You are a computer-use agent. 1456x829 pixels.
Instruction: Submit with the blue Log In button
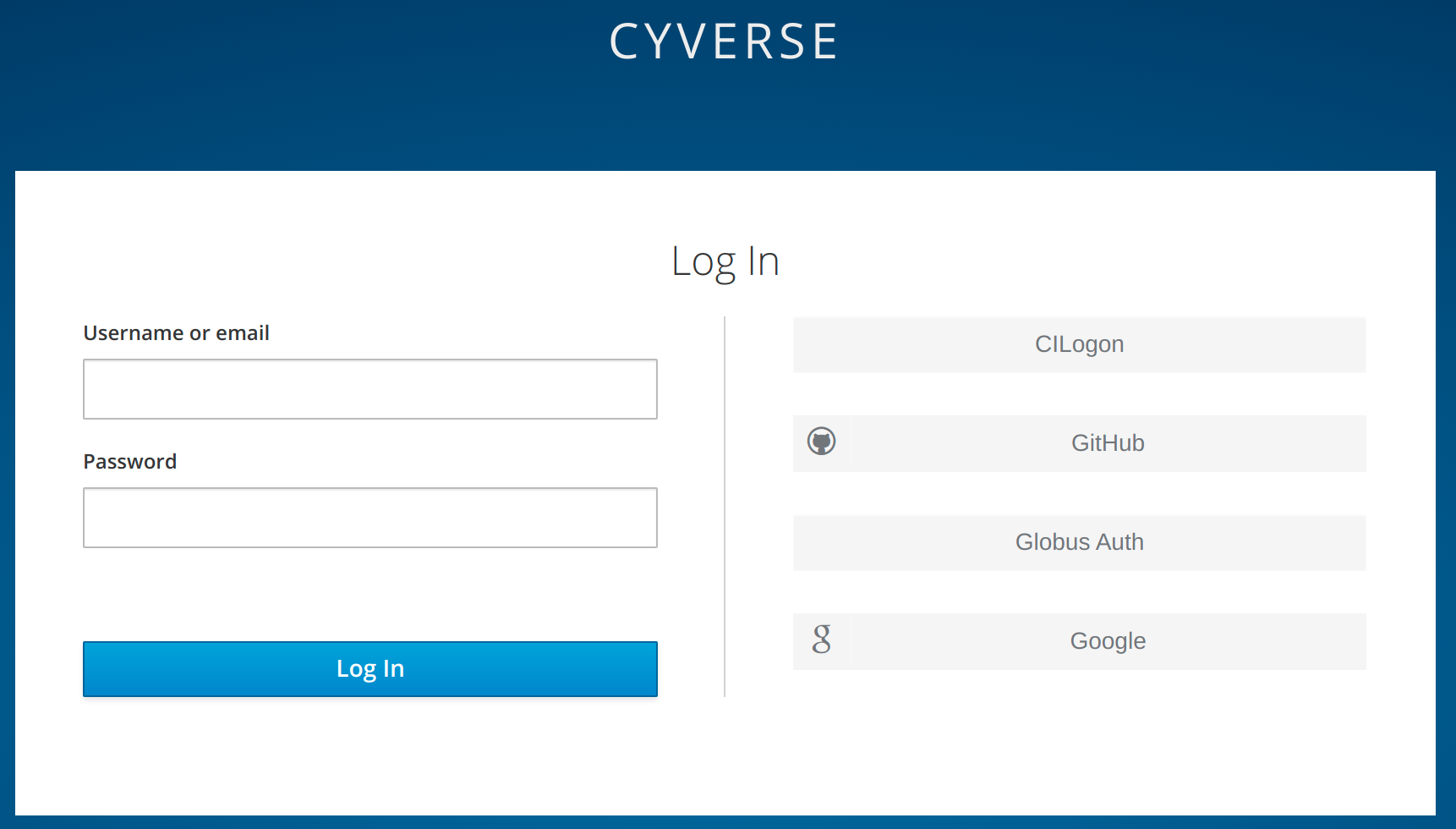pos(370,669)
